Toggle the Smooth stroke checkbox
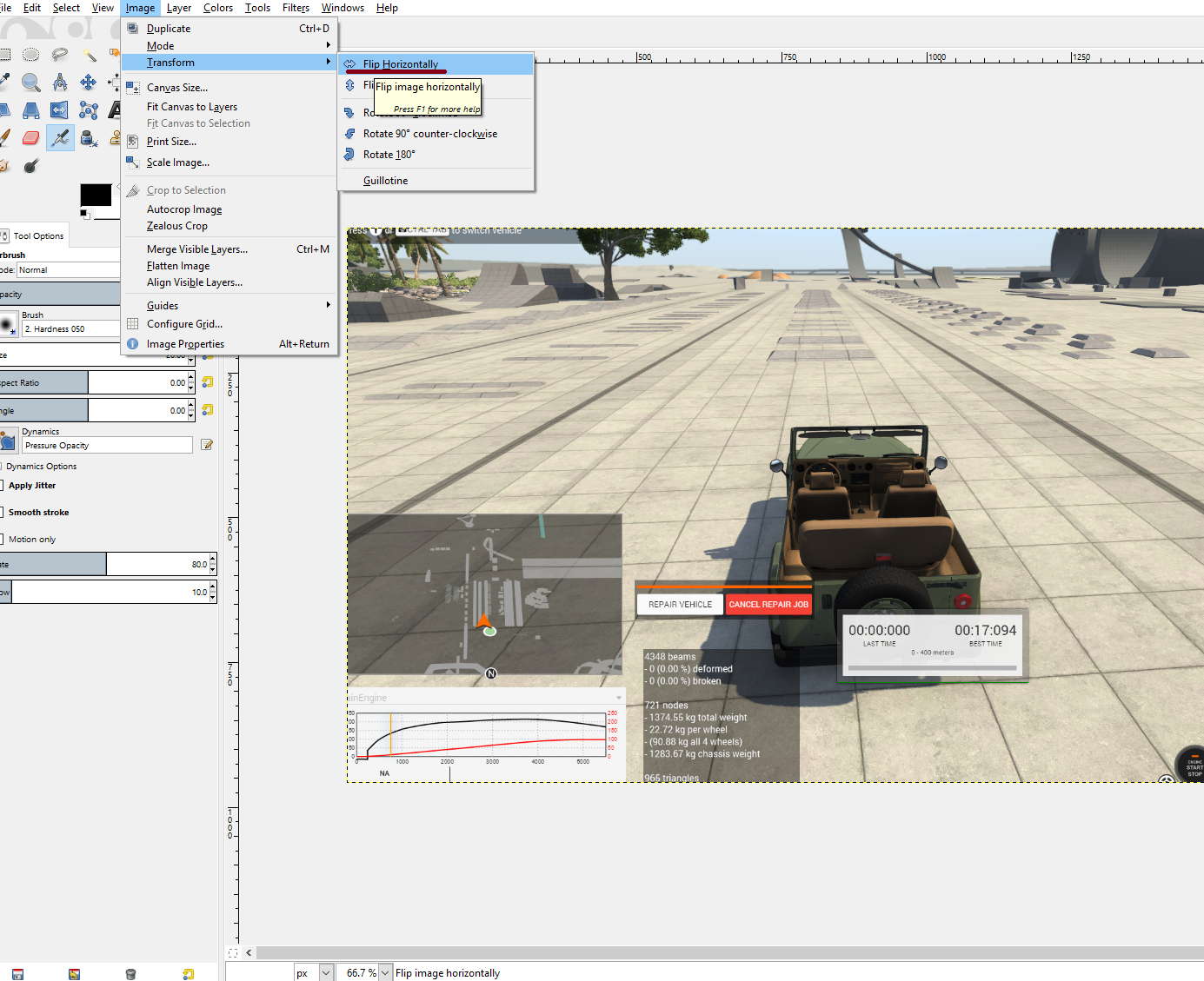1204x981 pixels. pyautogui.click(x=2, y=513)
